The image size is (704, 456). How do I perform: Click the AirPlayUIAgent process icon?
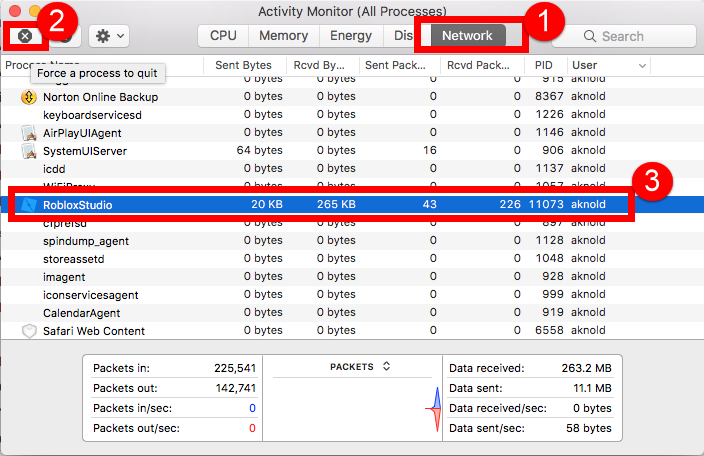(29, 133)
